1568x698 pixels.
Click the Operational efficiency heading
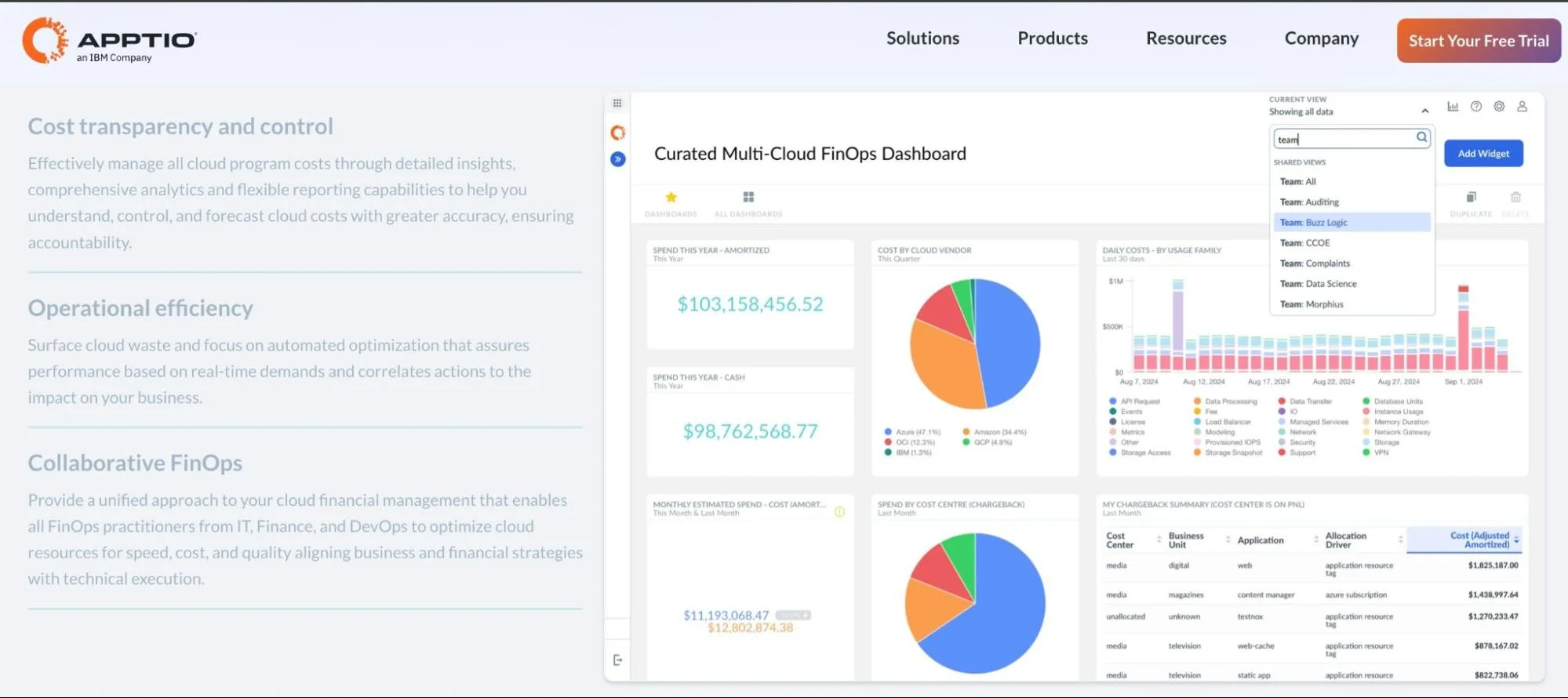(x=140, y=308)
